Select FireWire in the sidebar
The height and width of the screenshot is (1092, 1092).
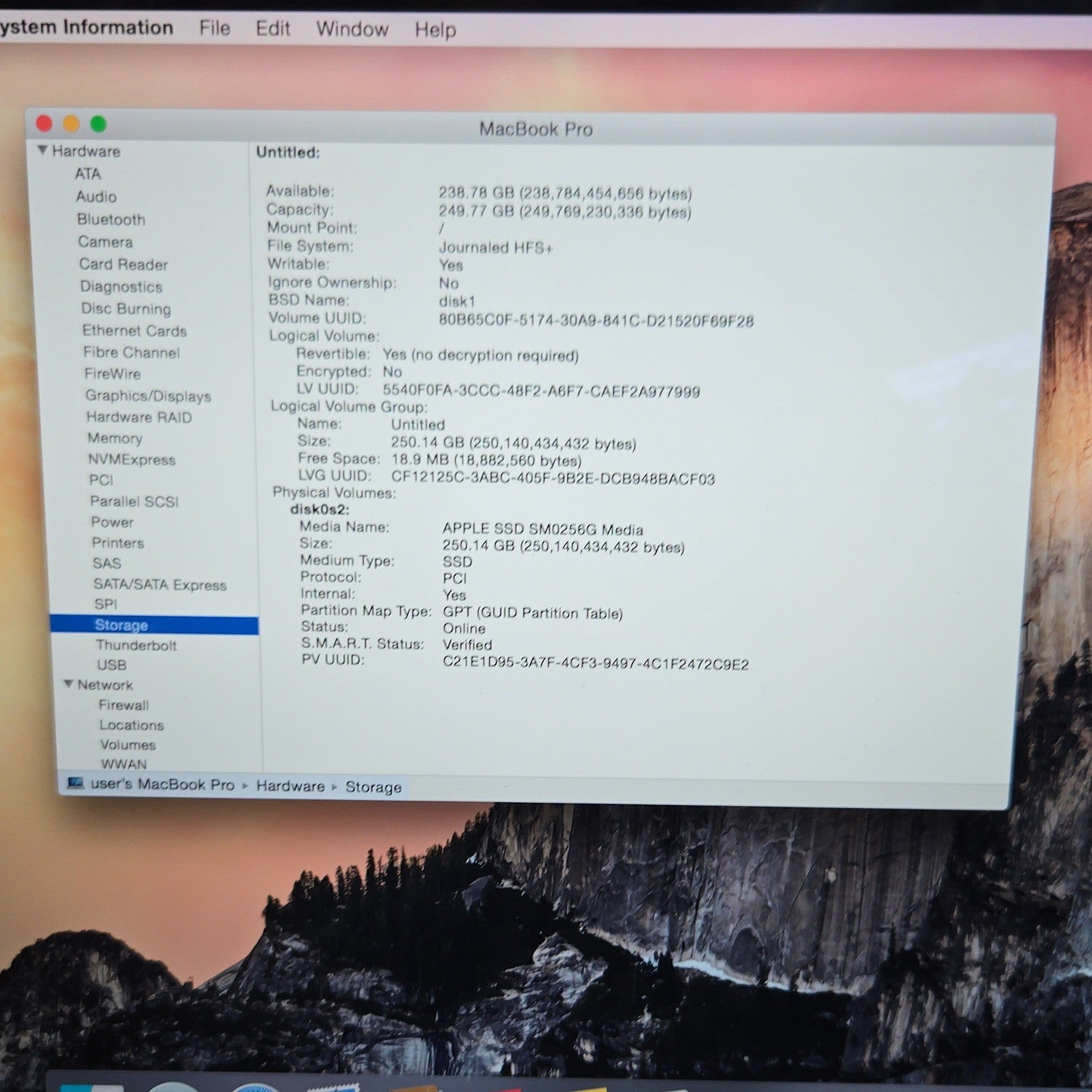click(x=113, y=373)
